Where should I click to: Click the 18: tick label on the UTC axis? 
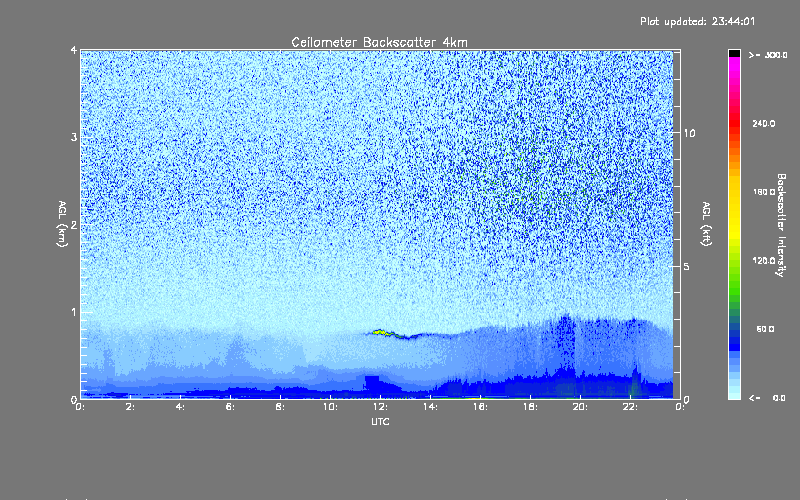tap(530, 407)
